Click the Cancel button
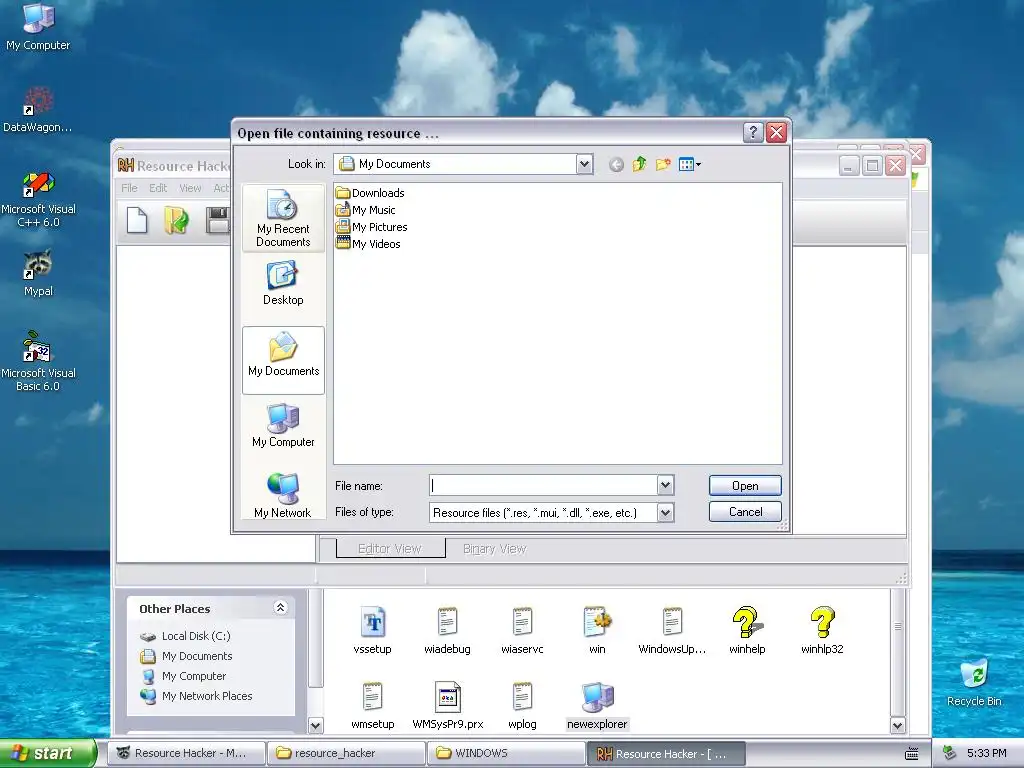The width and height of the screenshot is (1024, 768). (745, 512)
